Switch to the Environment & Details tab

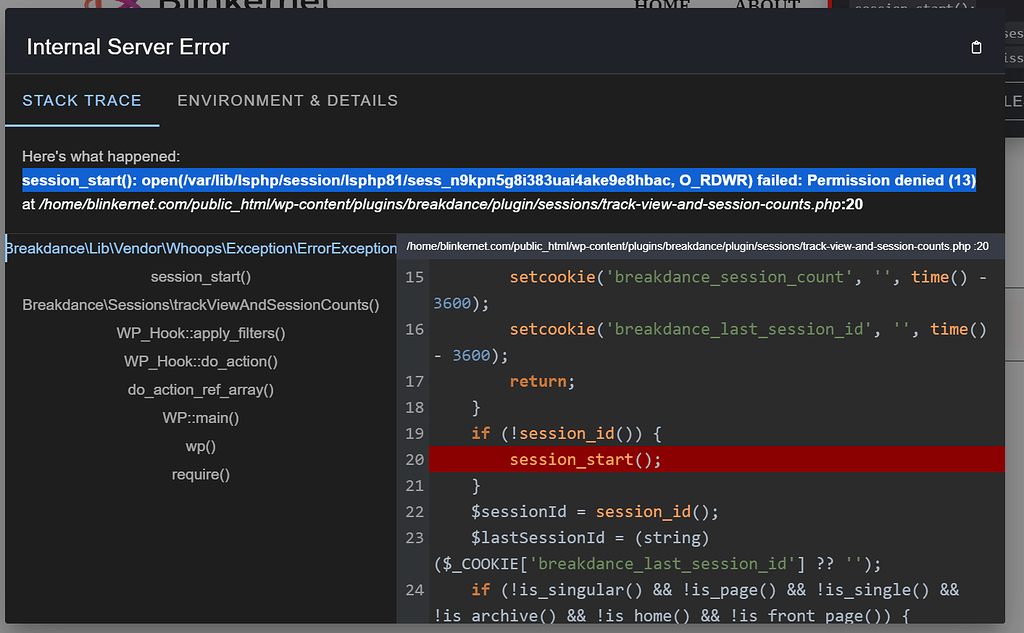(287, 100)
